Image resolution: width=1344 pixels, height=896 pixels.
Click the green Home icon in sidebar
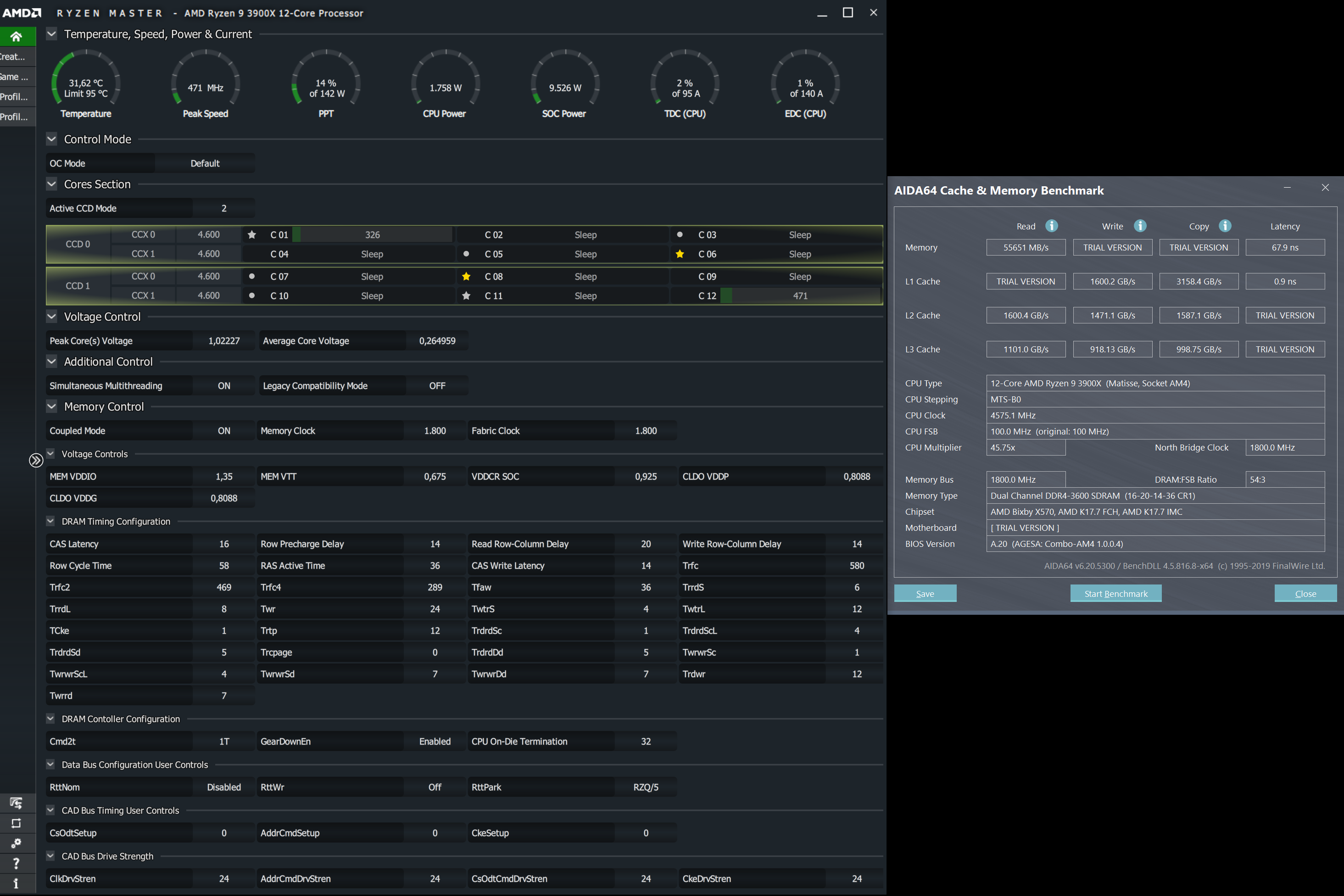click(16, 37)
